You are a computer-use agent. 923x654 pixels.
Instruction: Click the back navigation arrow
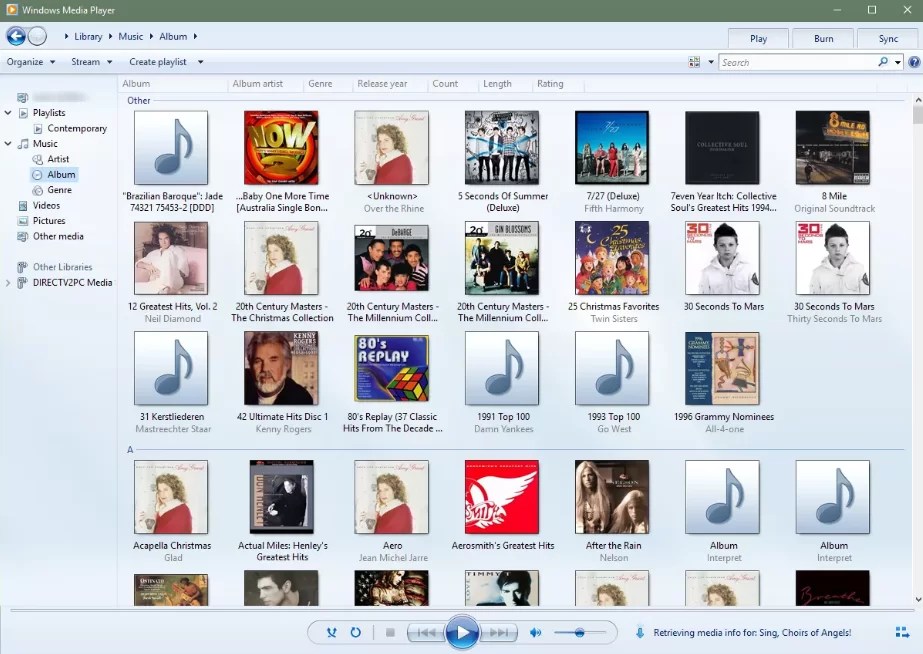coord(15,36)
